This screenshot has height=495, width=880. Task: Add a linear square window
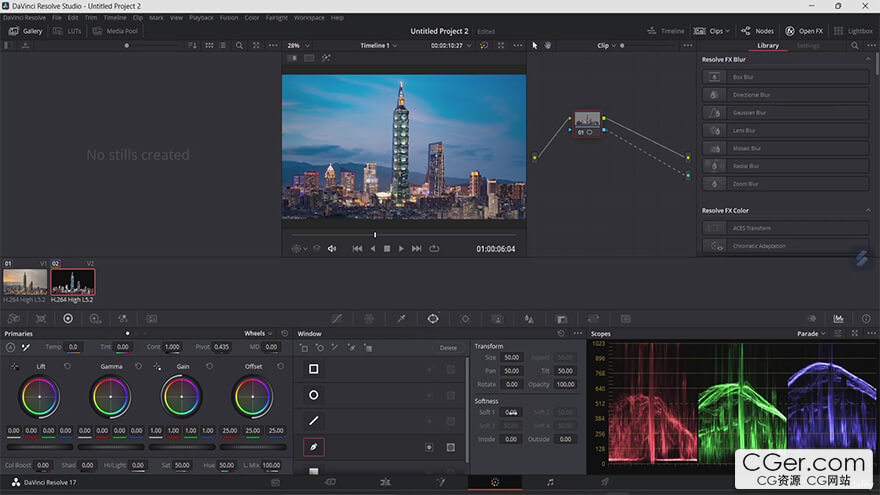click(314, 369)
